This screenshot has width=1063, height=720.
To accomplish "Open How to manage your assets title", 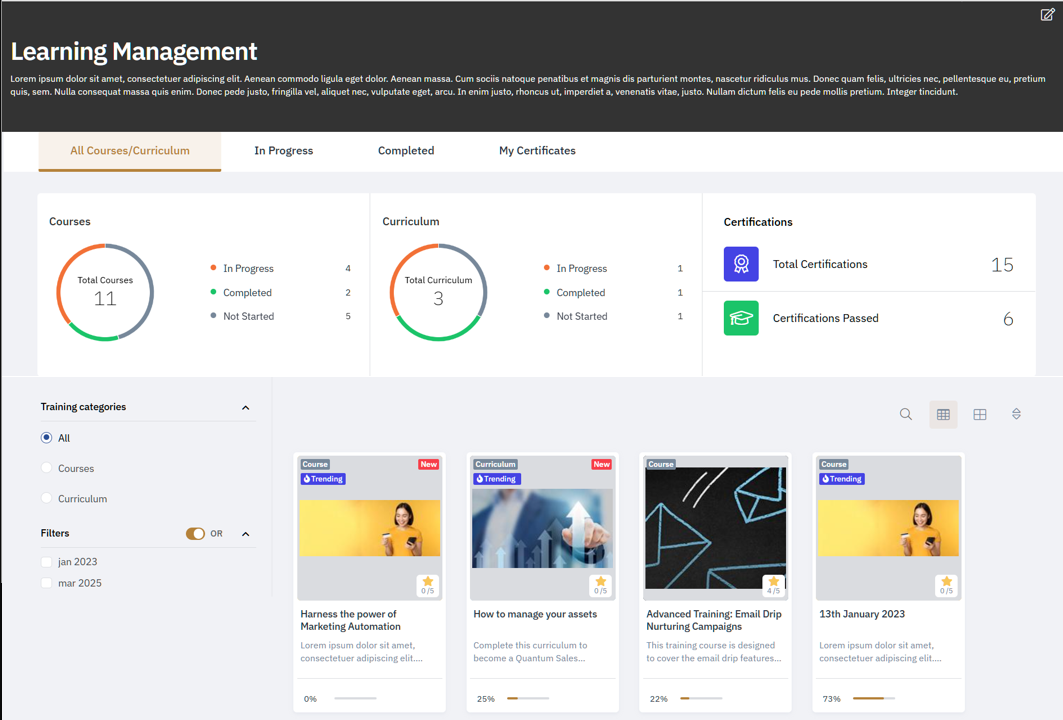I will 535,614.
